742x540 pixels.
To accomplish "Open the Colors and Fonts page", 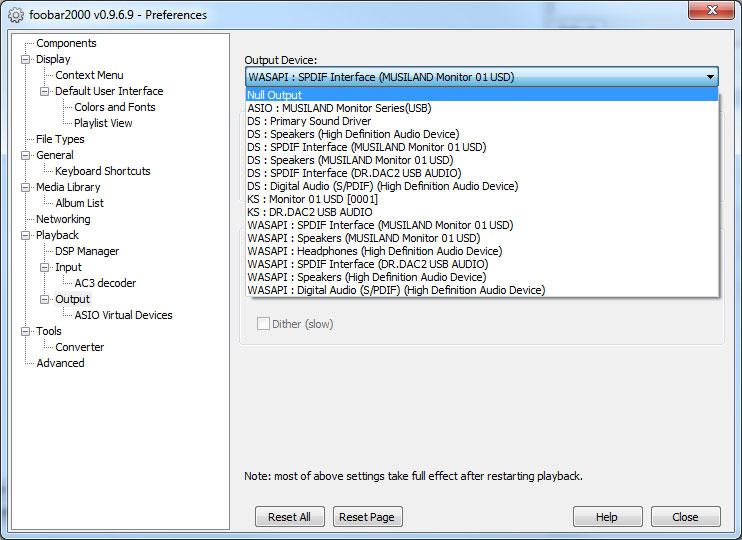I will pyautogui.click(x=115, y=107).
